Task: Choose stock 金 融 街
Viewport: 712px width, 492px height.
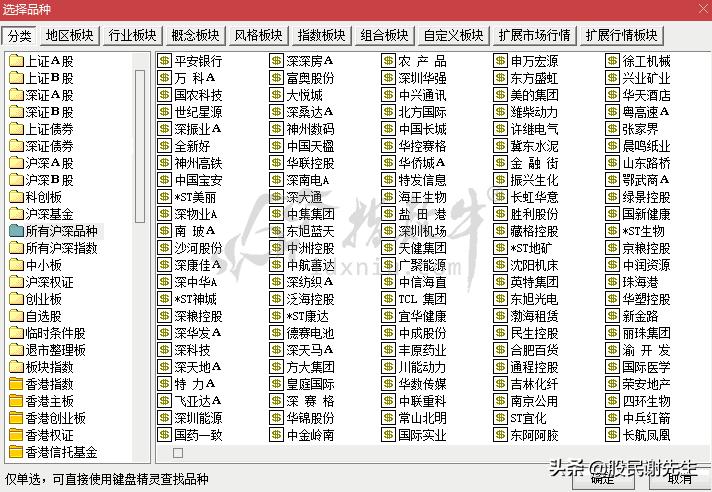Action: (534, 163)
